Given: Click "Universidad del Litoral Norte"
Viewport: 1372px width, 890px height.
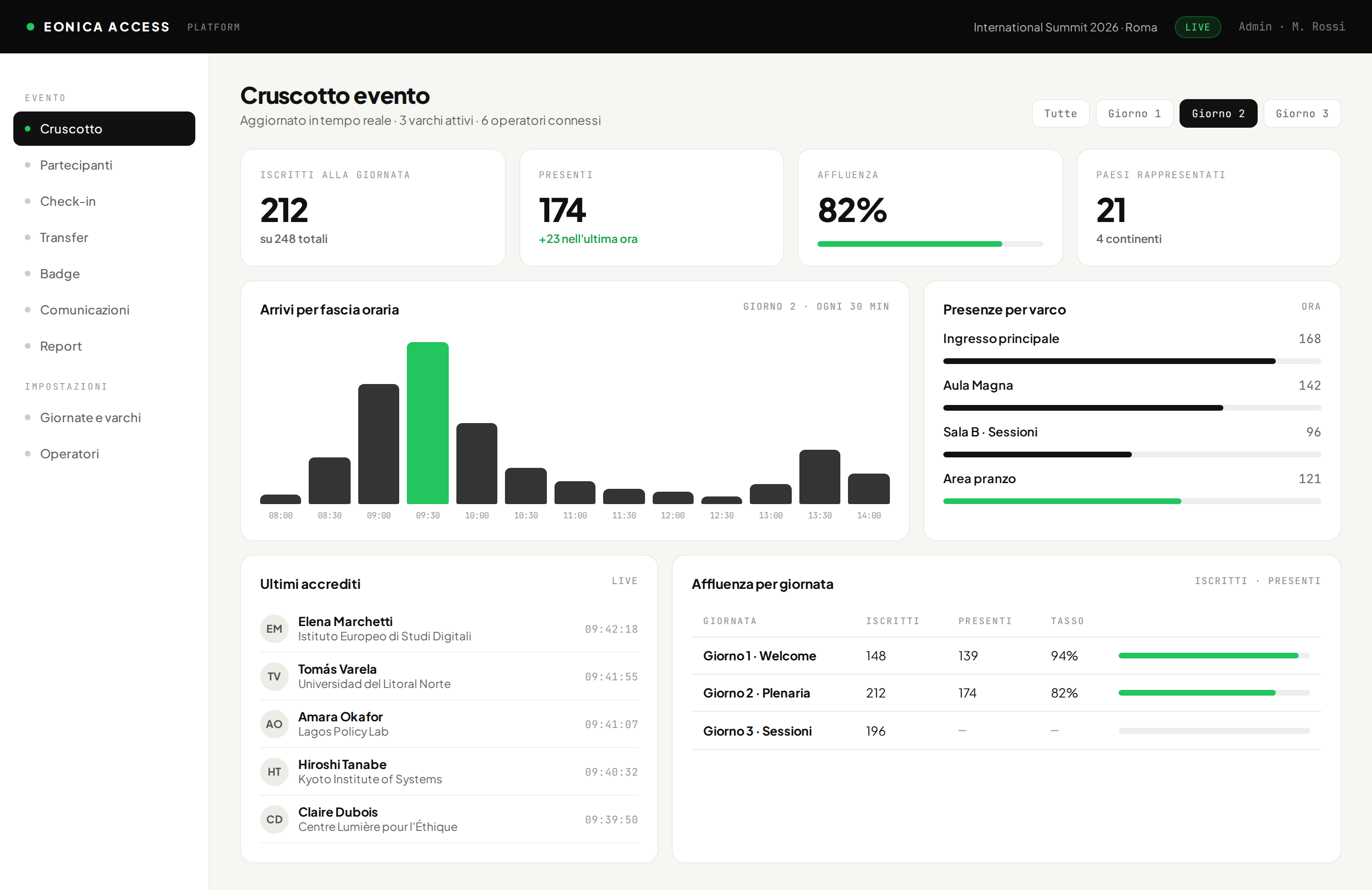Looking at the screenshot, I should pos(374,684).
